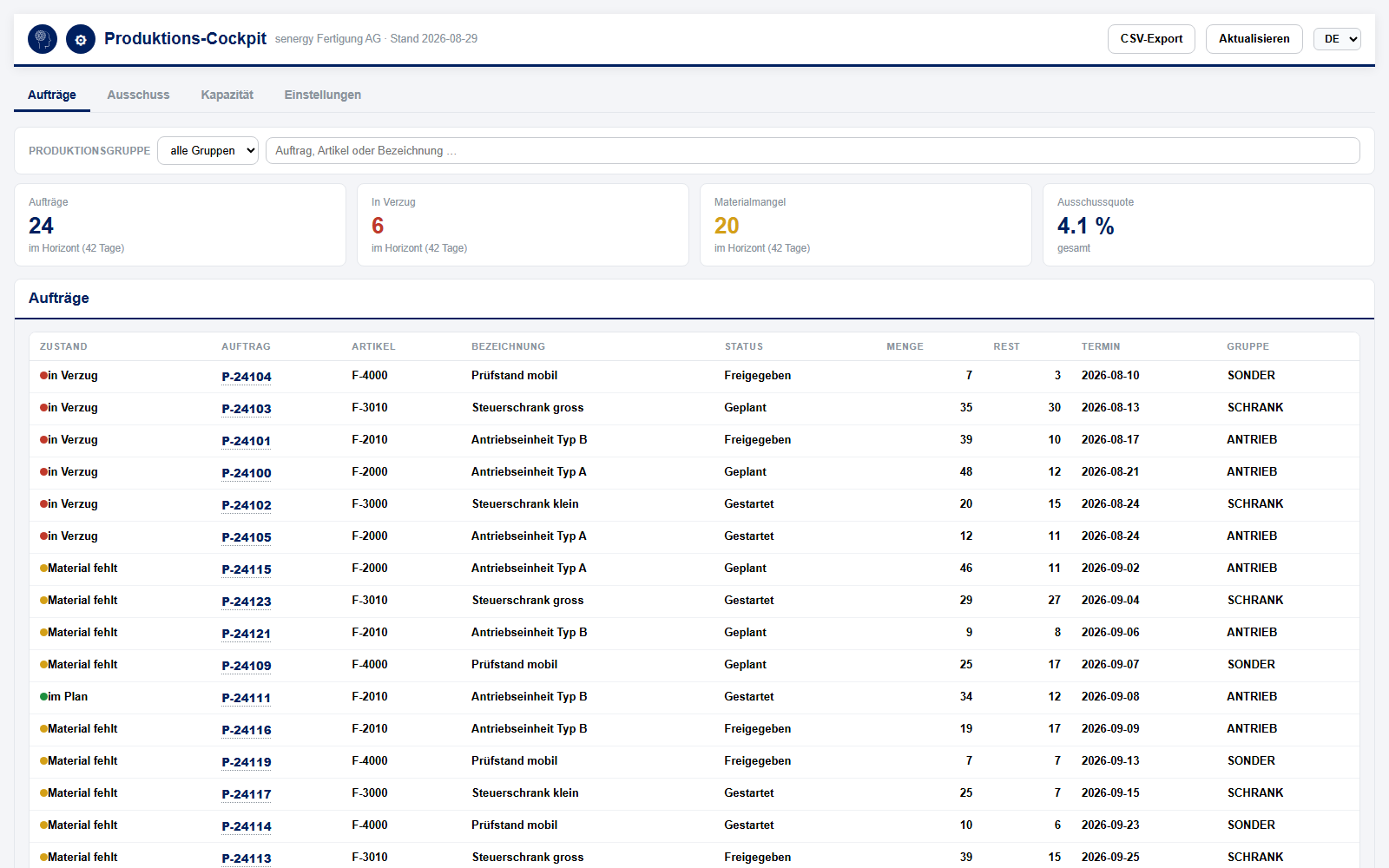Image resolution: width=1389 pixels, height=868 pixels.
Task: Open the Produktionsgruppe 'alle Gruppen' dropdown
Action: point(207,150)
